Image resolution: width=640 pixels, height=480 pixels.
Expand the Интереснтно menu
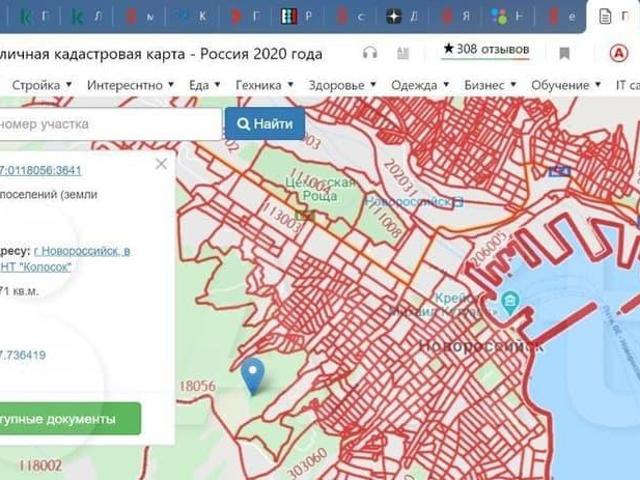click(131, 85)
